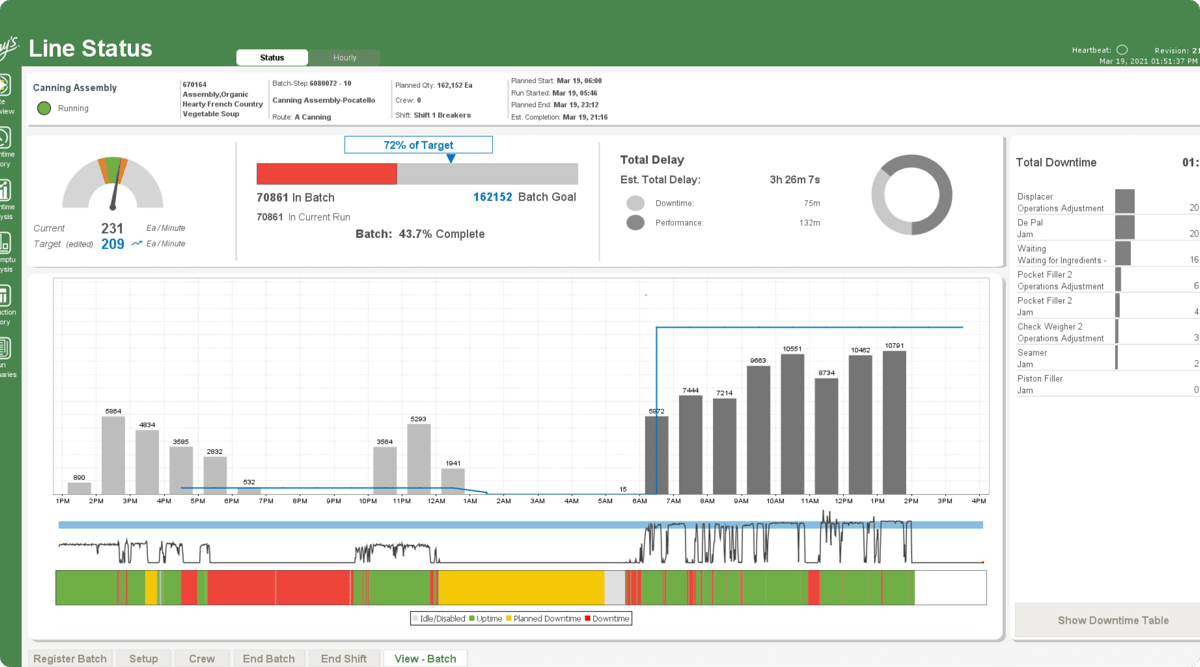
Task: Open the Overview icon in the left sidebar
Action: 4,84
